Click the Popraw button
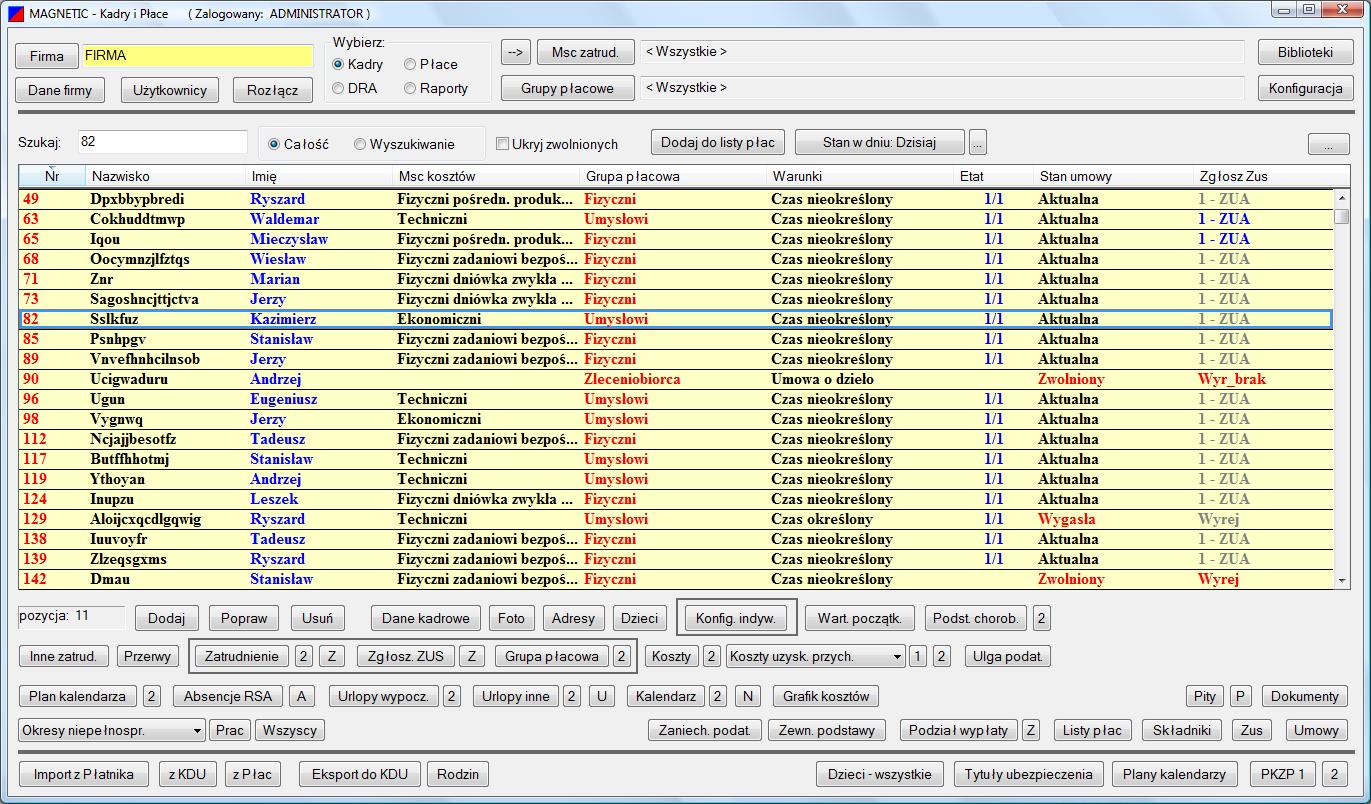The width and height of the screenshot is (1371, 804). (244, 618)
